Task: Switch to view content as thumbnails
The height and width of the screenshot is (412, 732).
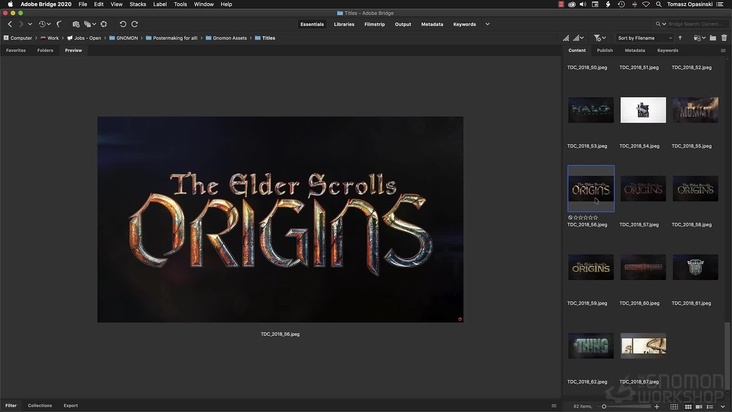Action: click(688, 406)
